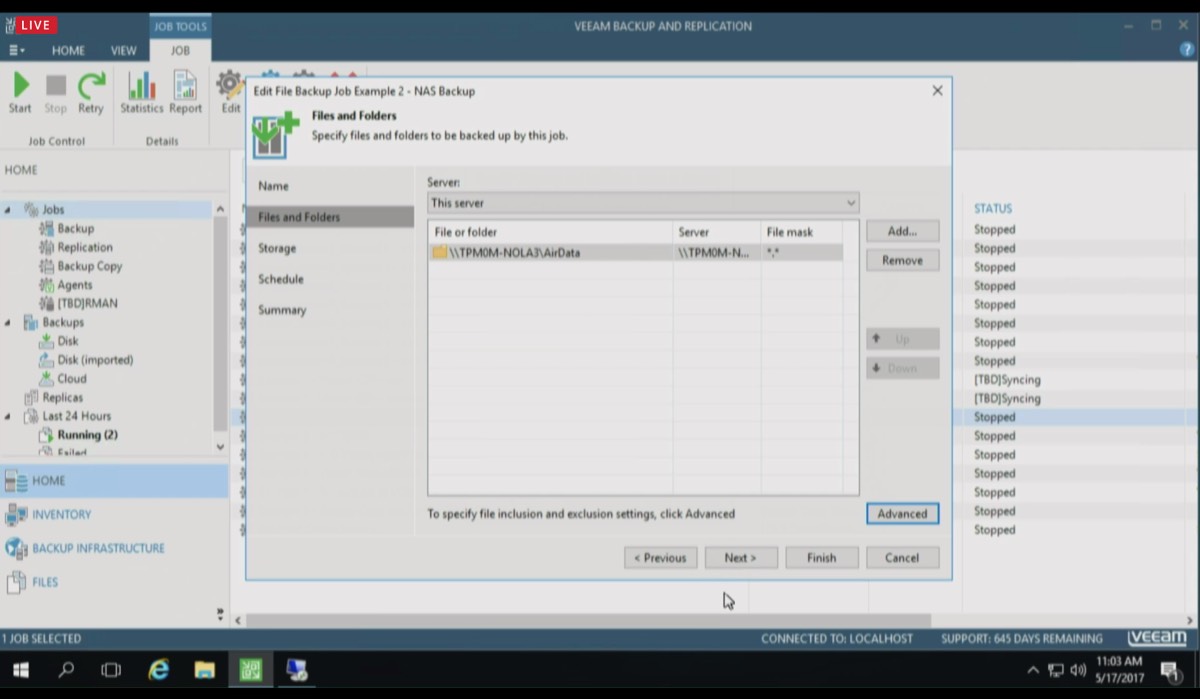Open the Server dropdown list
The height and width of the screenshot is (699, 1200).
[x=850, y=203]
